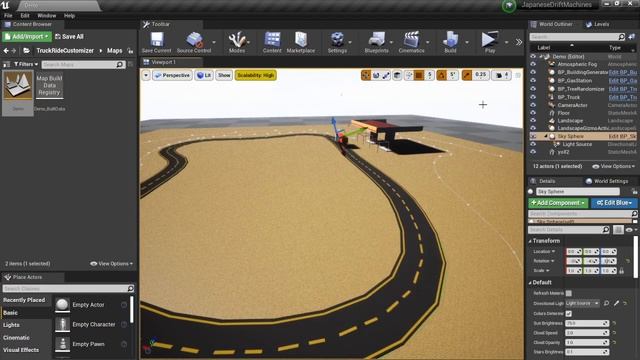Open the Edit menu
Image resolution: width=640 pixels, height=360 pixels.
[x=25, y=16]
